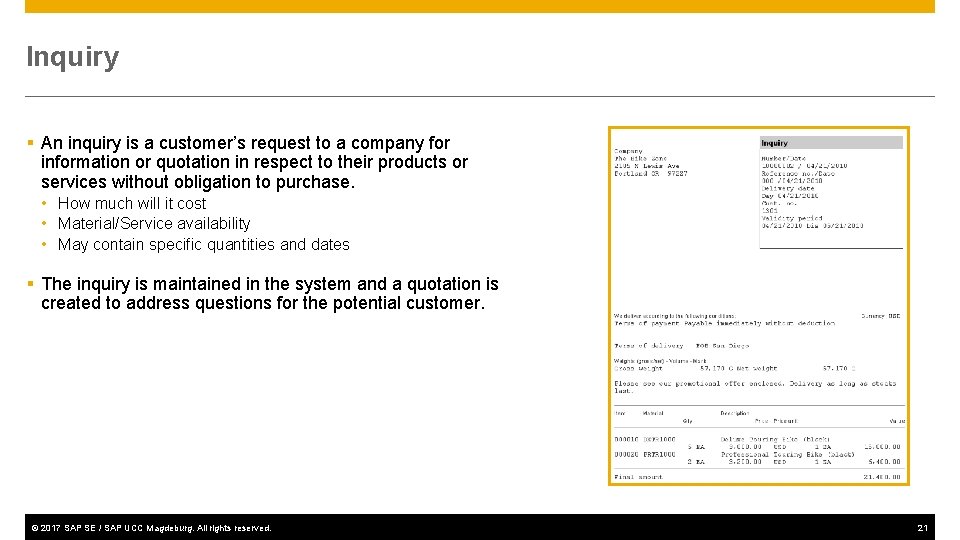The width and height of the screenshot is (960, 540).
Task: Select the 'How much will it cost' bullet
Action: pos(132,203)
